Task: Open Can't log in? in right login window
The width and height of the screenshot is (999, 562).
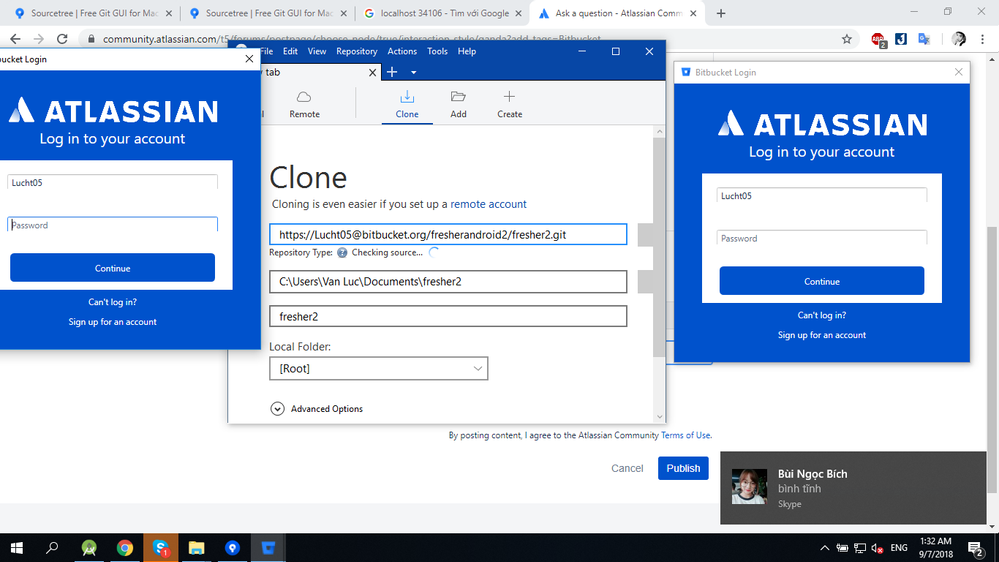Action: pos(821,315)
